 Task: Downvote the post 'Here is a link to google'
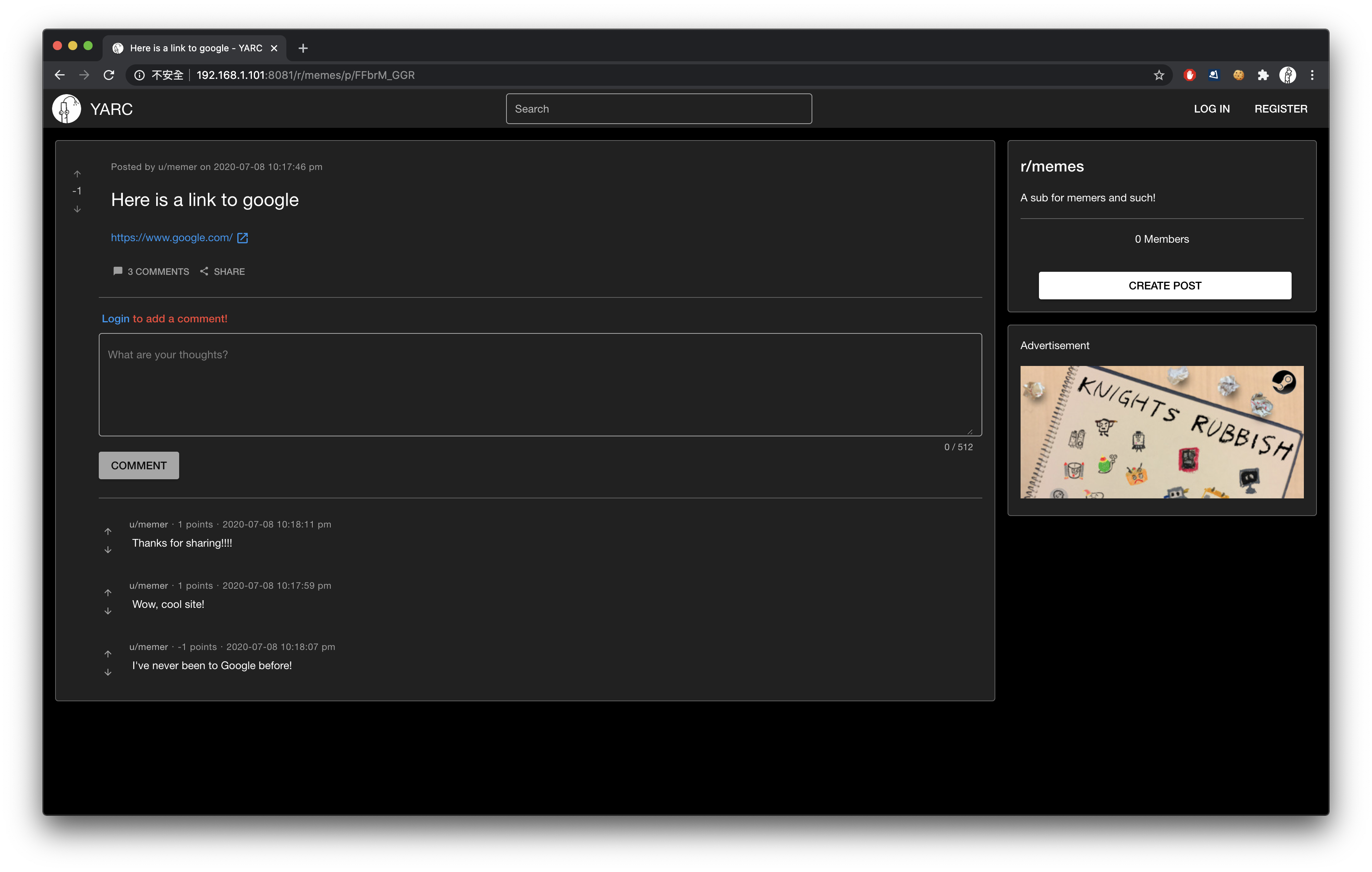(77, 209)
